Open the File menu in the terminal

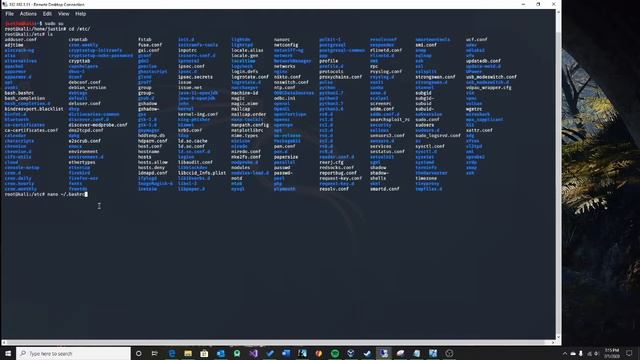(9, 13)
